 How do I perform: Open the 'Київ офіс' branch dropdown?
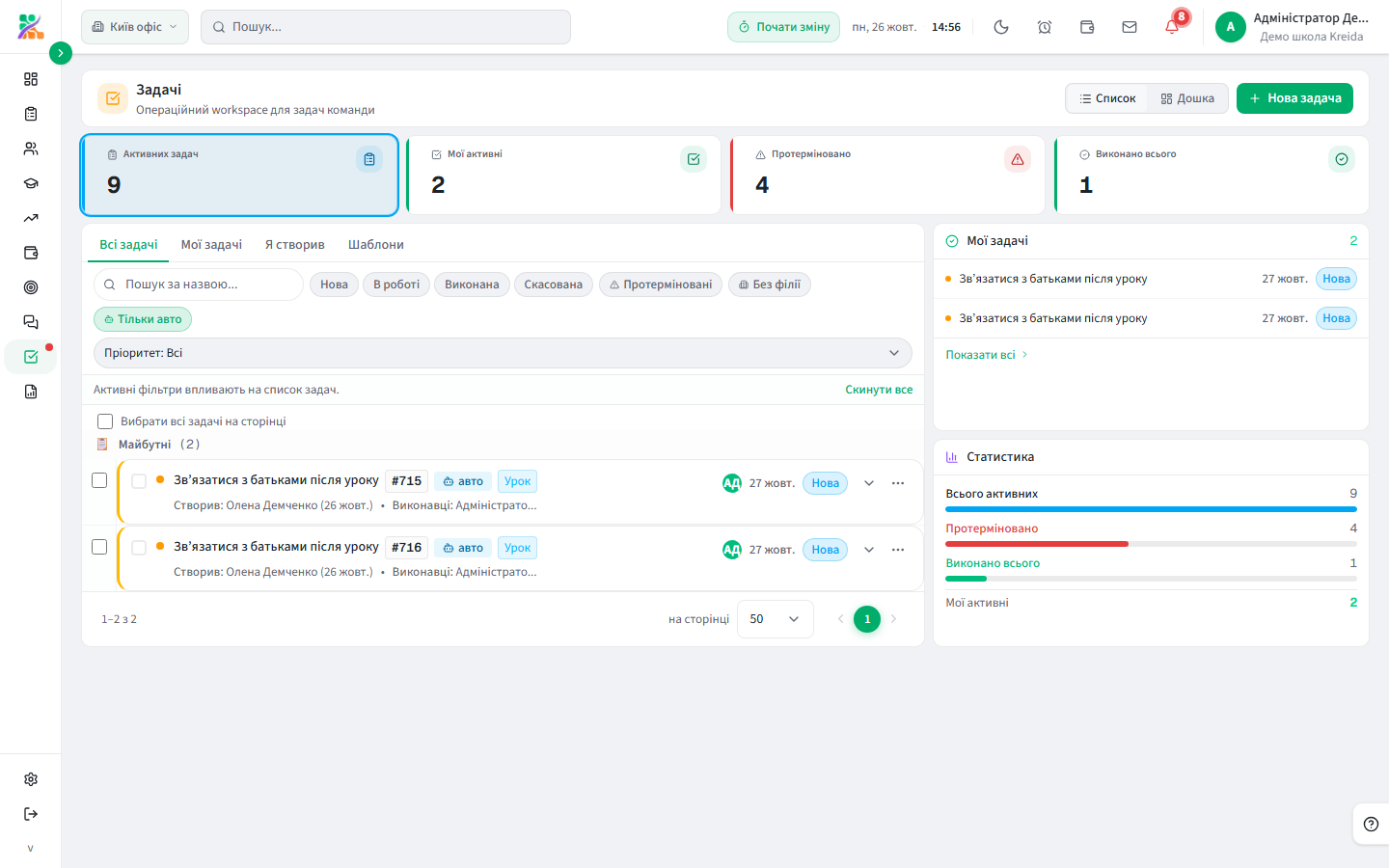pos(135,27)
